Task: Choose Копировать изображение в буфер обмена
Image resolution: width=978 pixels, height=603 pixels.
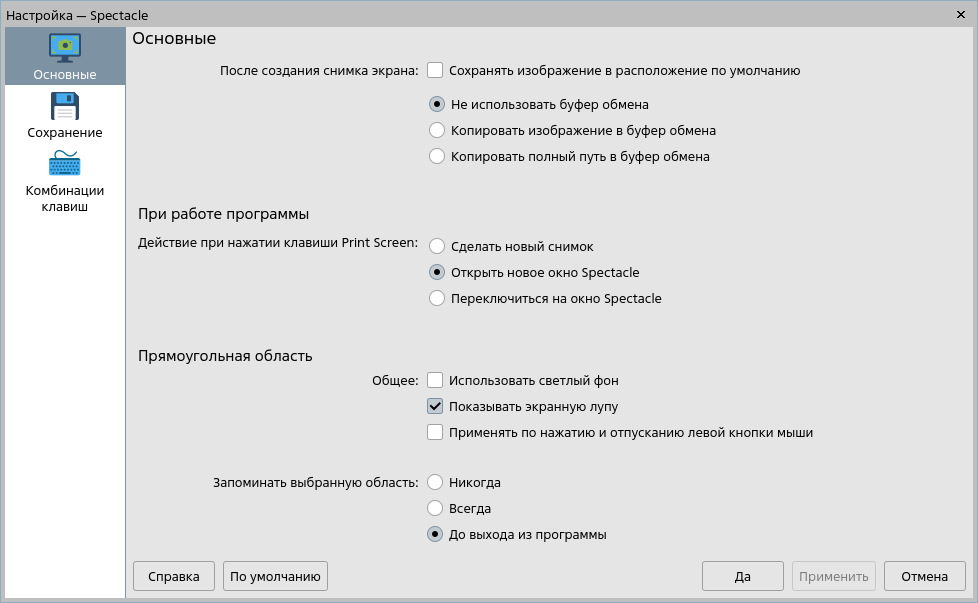Action: coord(436,130)
